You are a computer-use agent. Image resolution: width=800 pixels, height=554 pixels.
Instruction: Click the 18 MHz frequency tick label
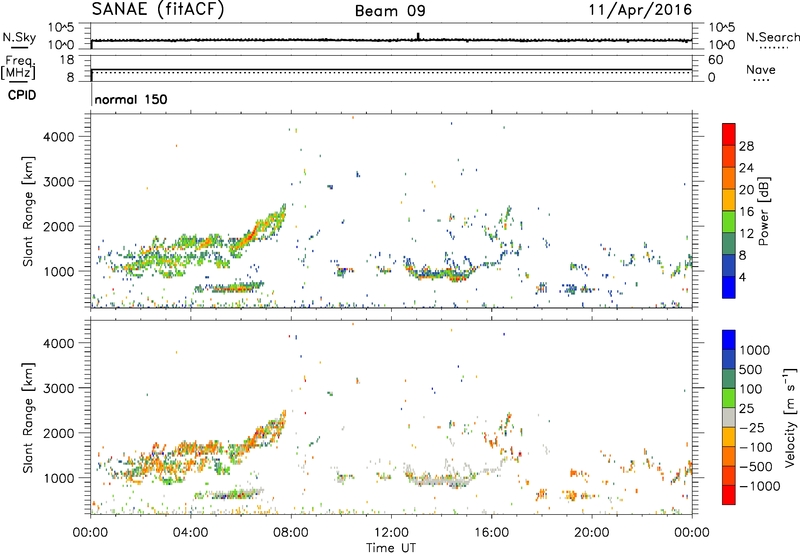pos(67,60)
